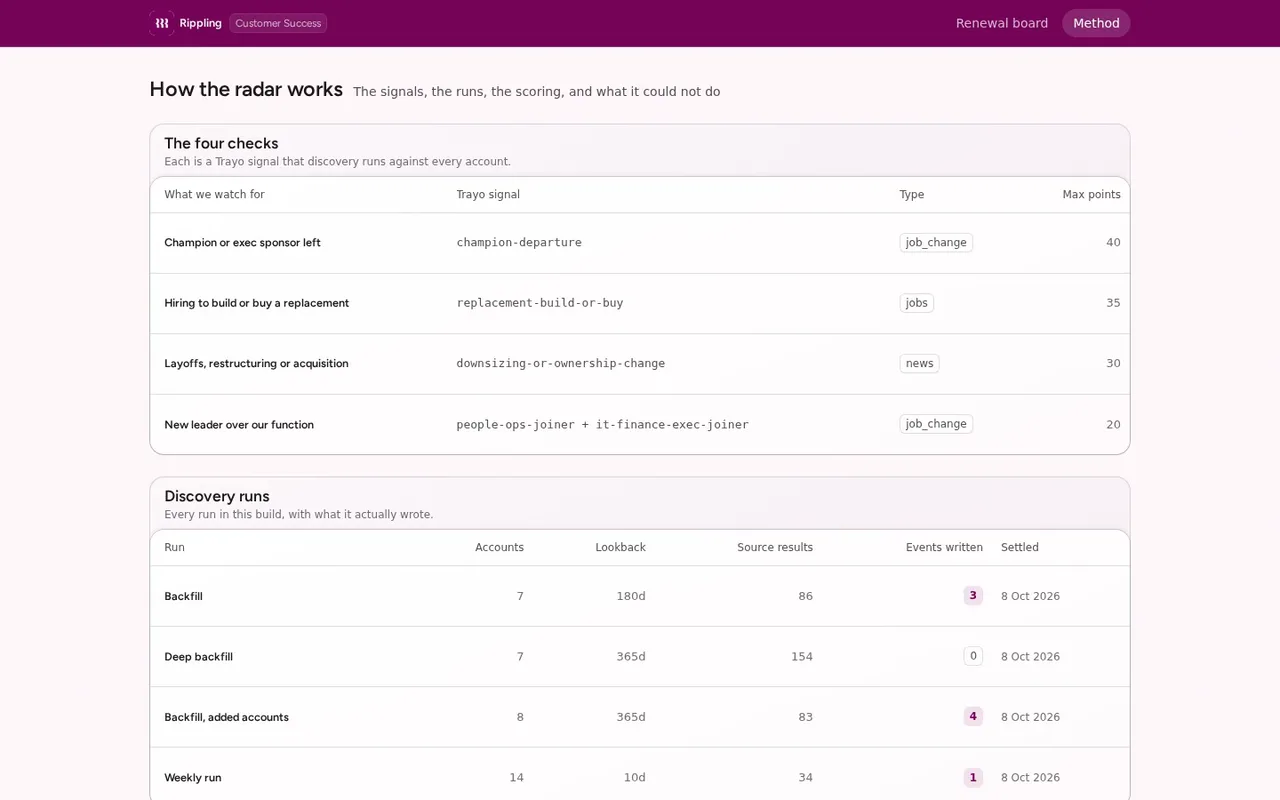Click the Max points column header

(1091, 195)
